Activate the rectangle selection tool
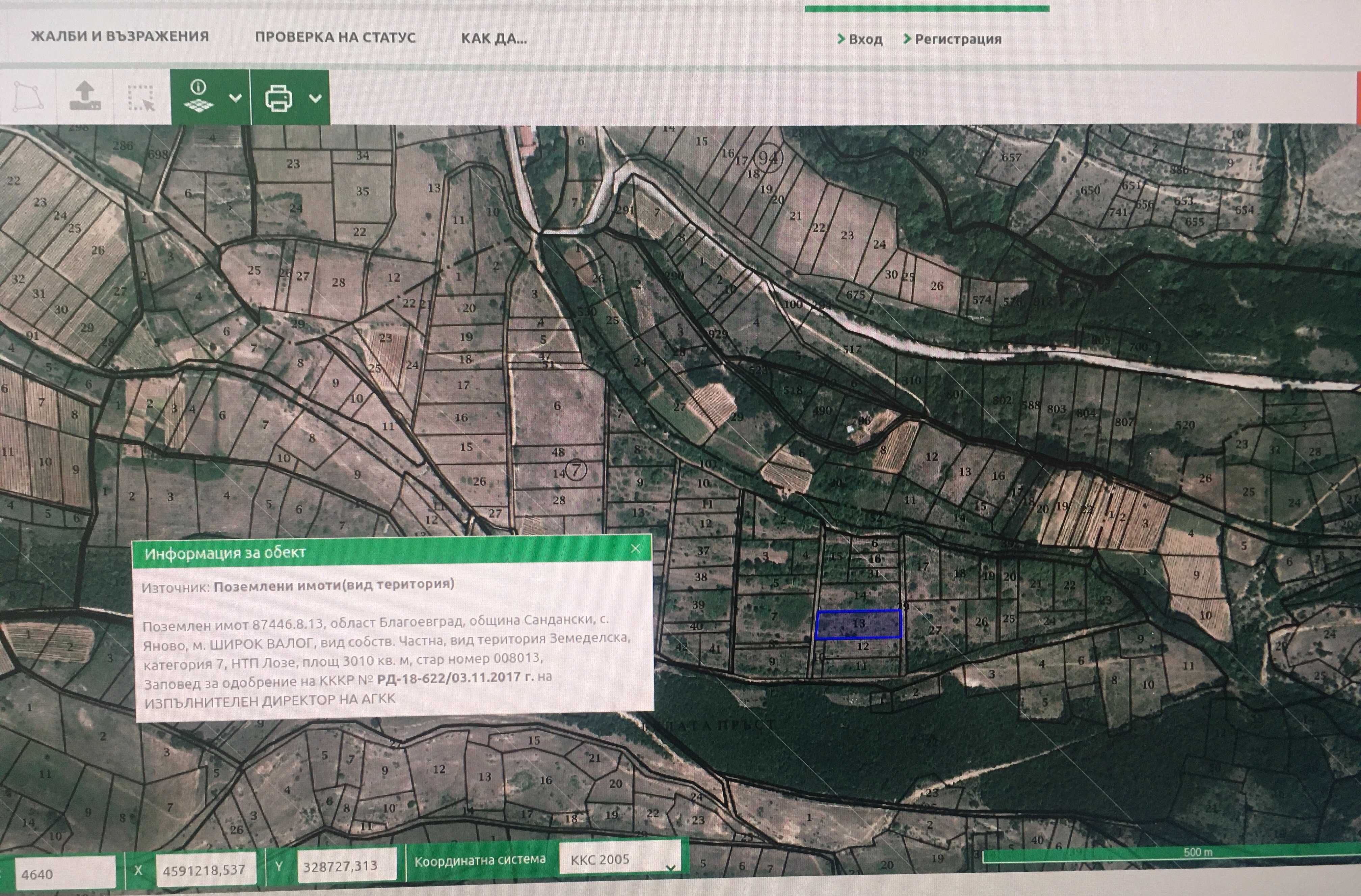 [141, 98]
